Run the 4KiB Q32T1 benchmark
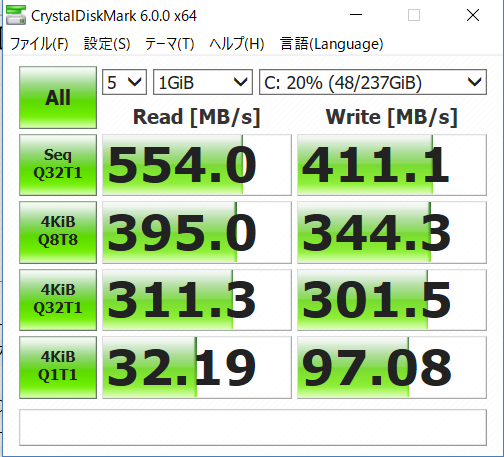Image resolution: width=504 pixels, height=457 pixels. coord(58,300)
